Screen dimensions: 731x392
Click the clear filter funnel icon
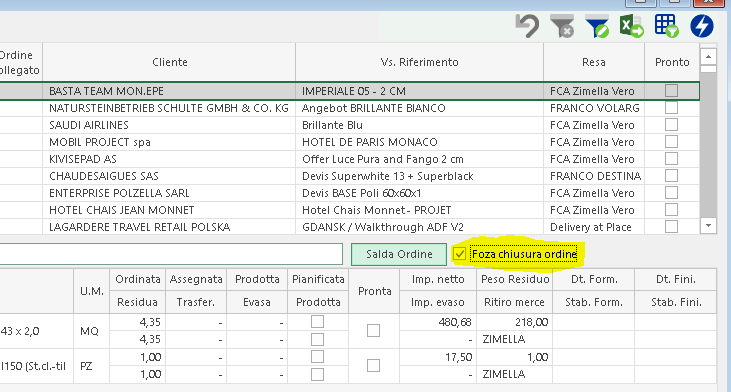[x=562, y=26]
